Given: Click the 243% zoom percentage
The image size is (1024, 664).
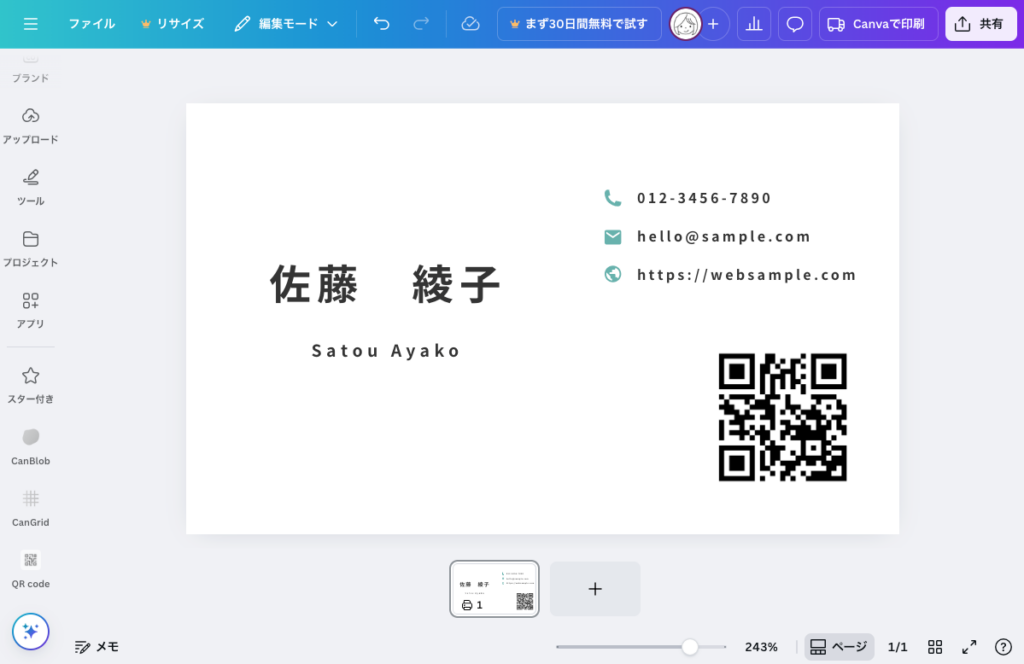Looking at the screenshot, I should pos(761,647).
